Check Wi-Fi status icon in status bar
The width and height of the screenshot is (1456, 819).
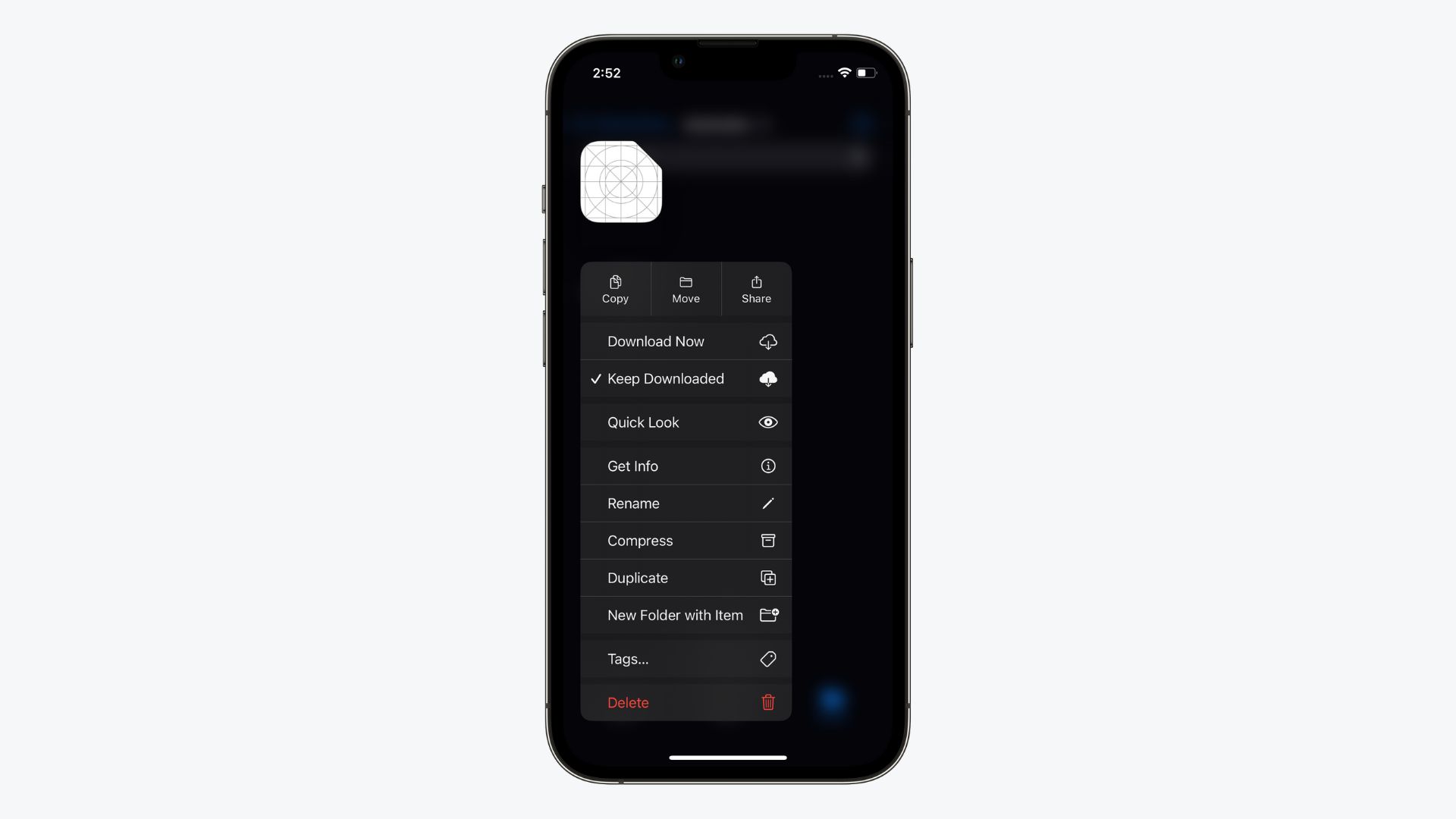click(x=843, y=73)
